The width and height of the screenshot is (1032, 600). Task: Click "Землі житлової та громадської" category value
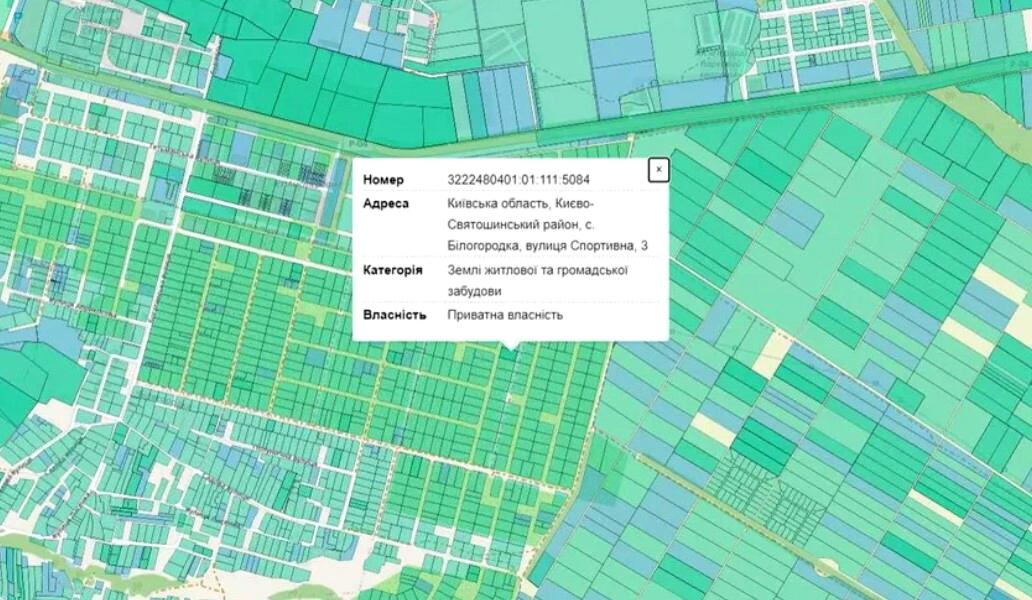click(537, 270)
